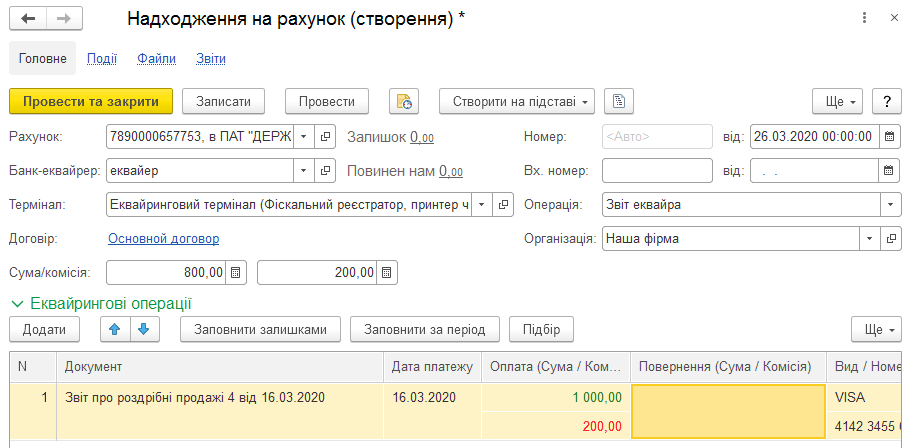
Task: Click the Провести button
Action: [x=327, y=102]
